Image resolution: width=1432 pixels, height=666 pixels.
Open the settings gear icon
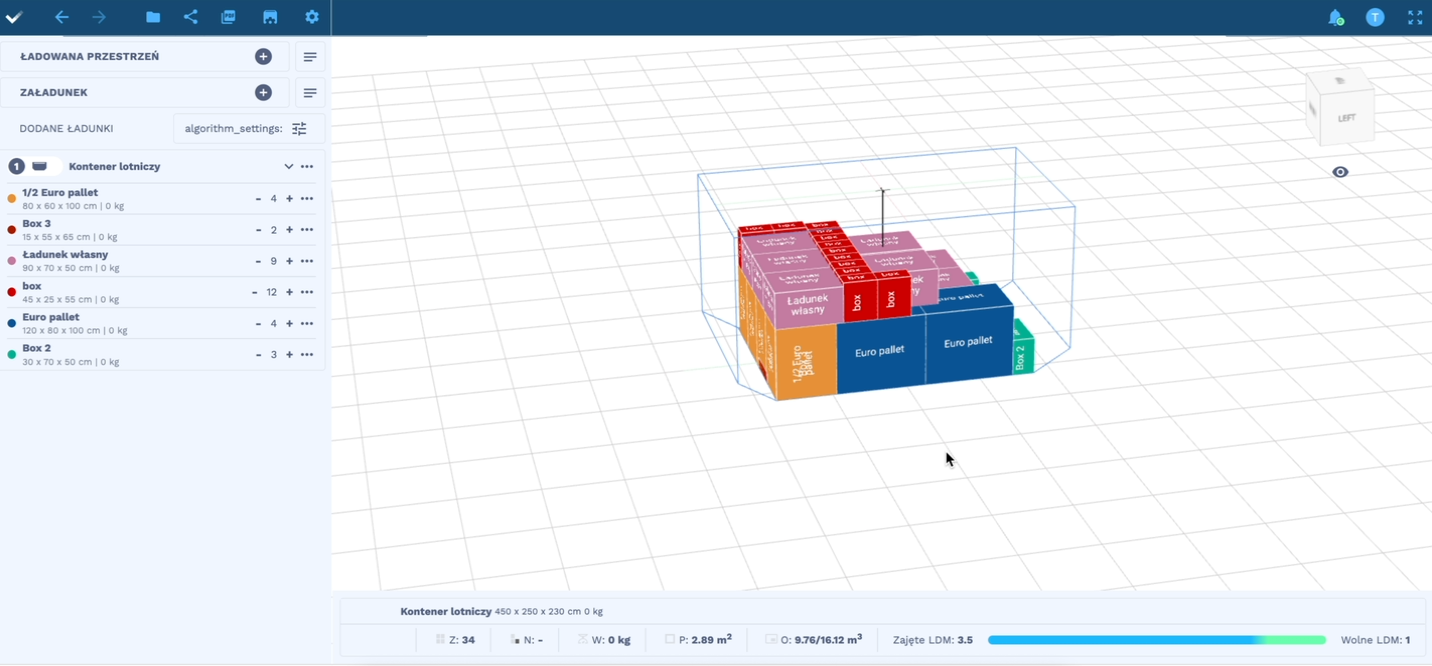(x=312, y=17)
